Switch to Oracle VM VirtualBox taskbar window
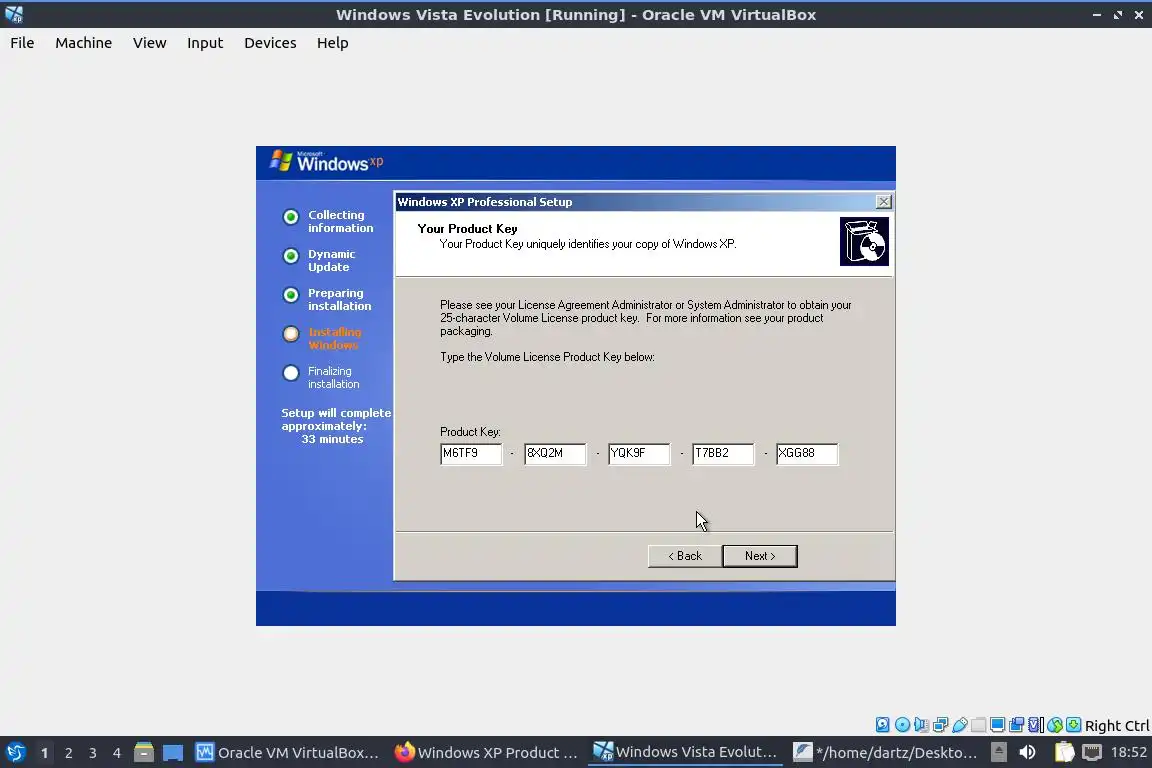This screenshot has height=768, width=1152. (287, 753)
